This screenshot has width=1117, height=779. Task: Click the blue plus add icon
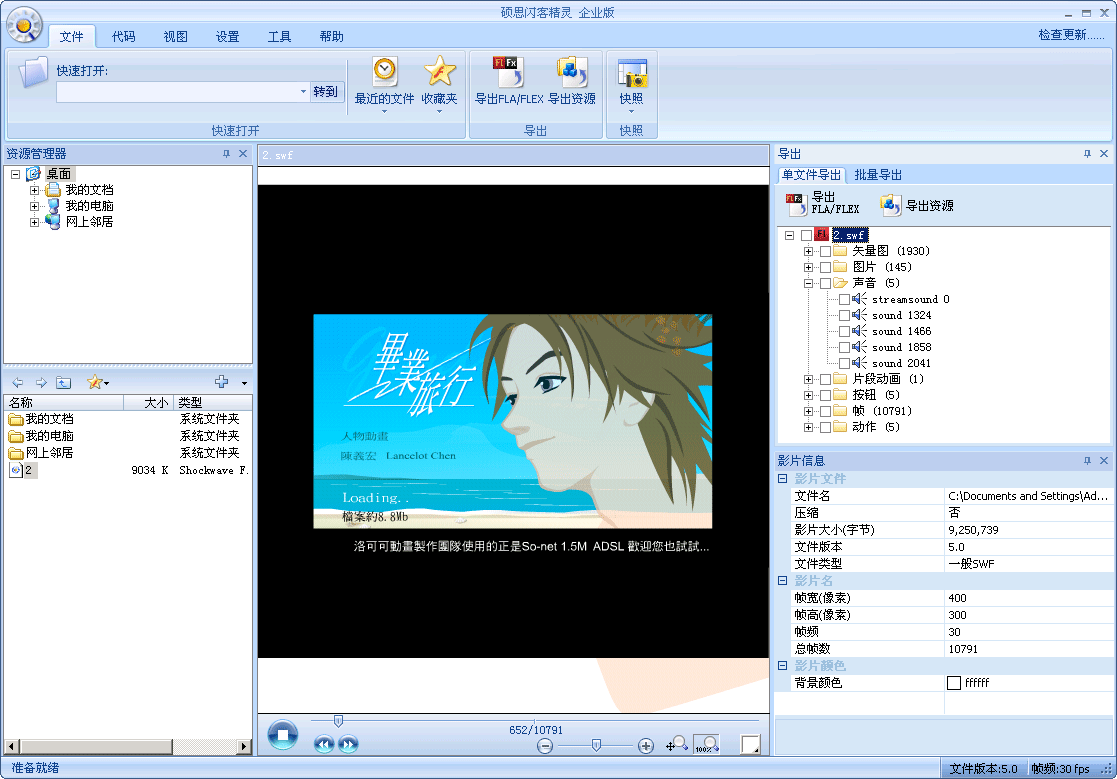pyautogui.click(x=222, y=382)
